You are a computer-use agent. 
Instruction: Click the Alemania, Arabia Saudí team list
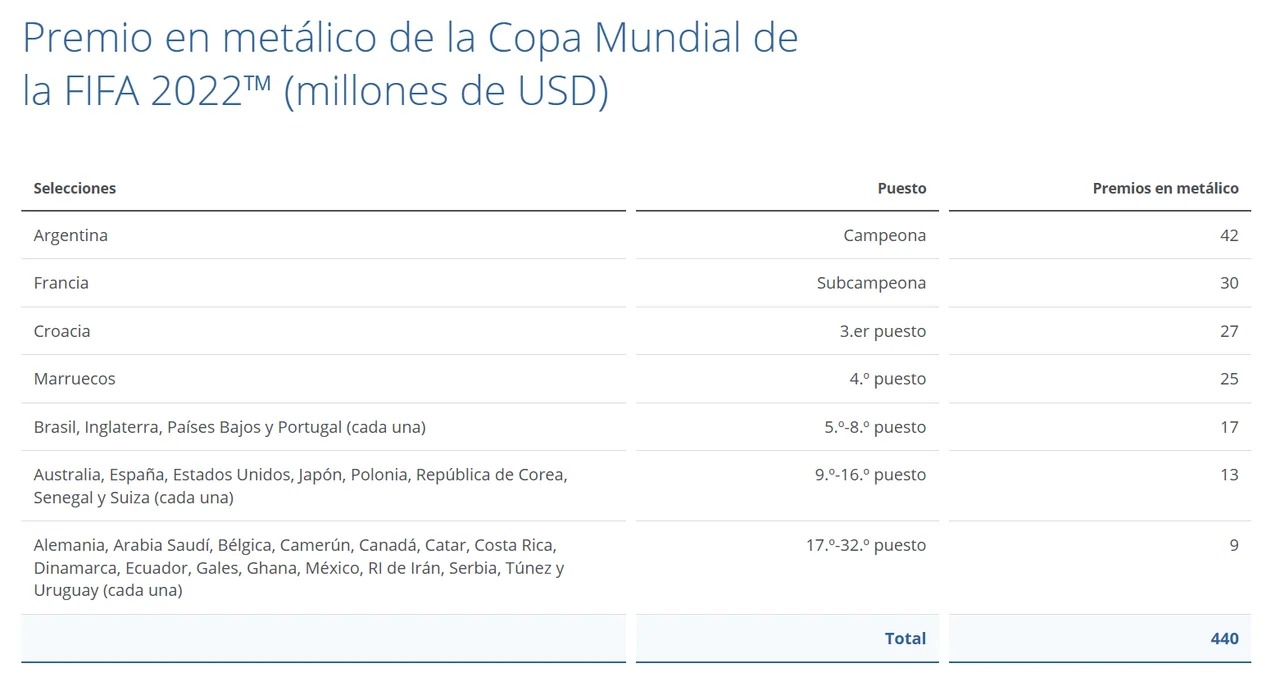click(x=298, y=568)
